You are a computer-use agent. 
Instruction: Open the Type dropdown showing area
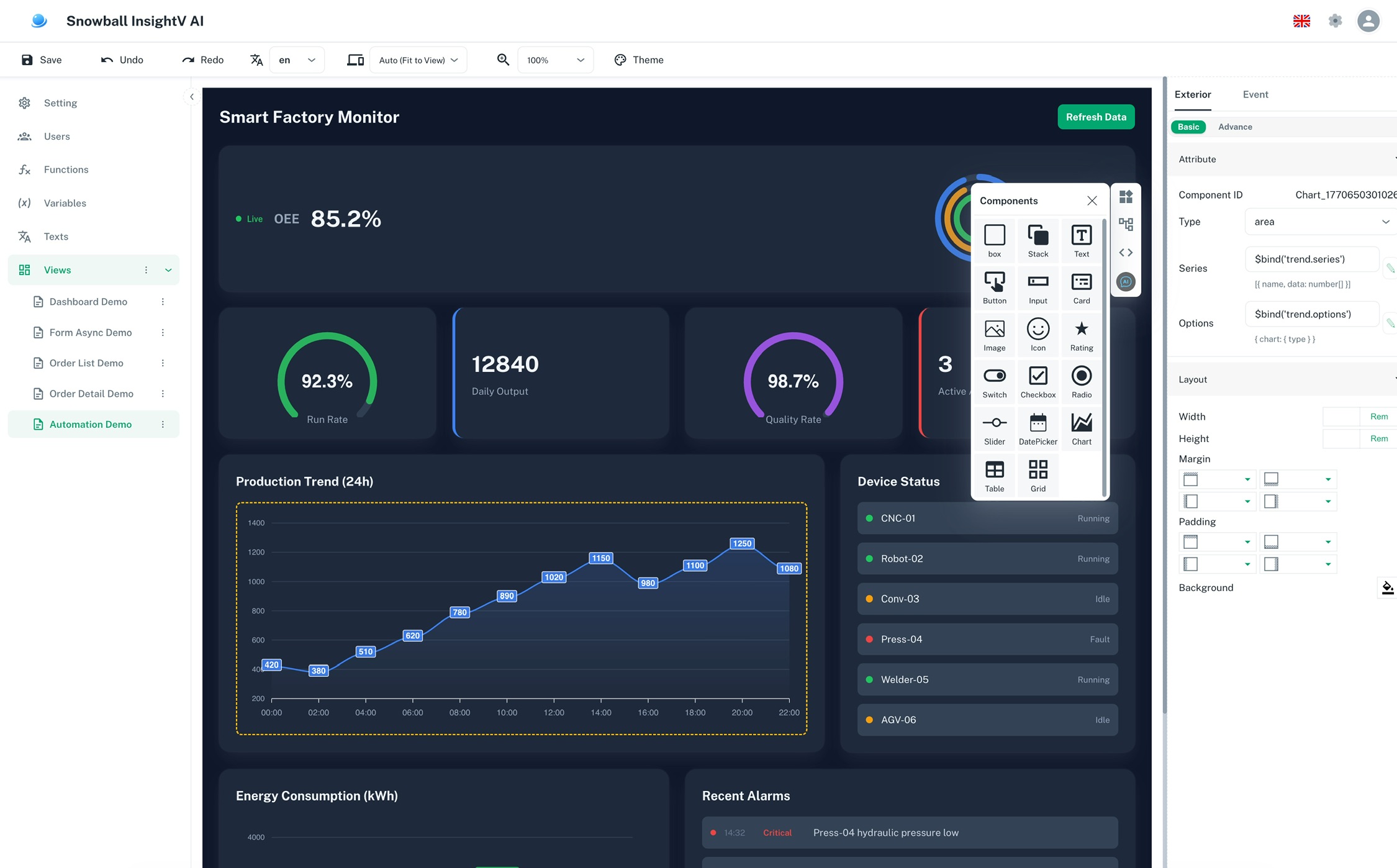(1319, 222)
